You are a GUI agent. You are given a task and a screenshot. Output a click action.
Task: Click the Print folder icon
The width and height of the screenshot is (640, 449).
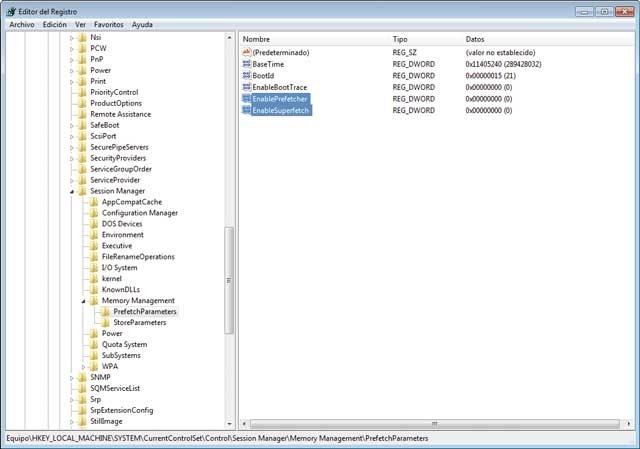pos(82,82)
